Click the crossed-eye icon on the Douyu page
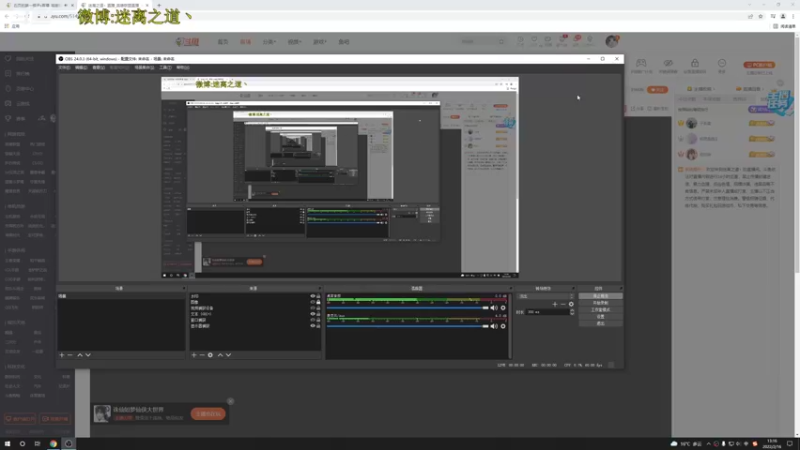This screenshot has height=450, width=800. 668,63
